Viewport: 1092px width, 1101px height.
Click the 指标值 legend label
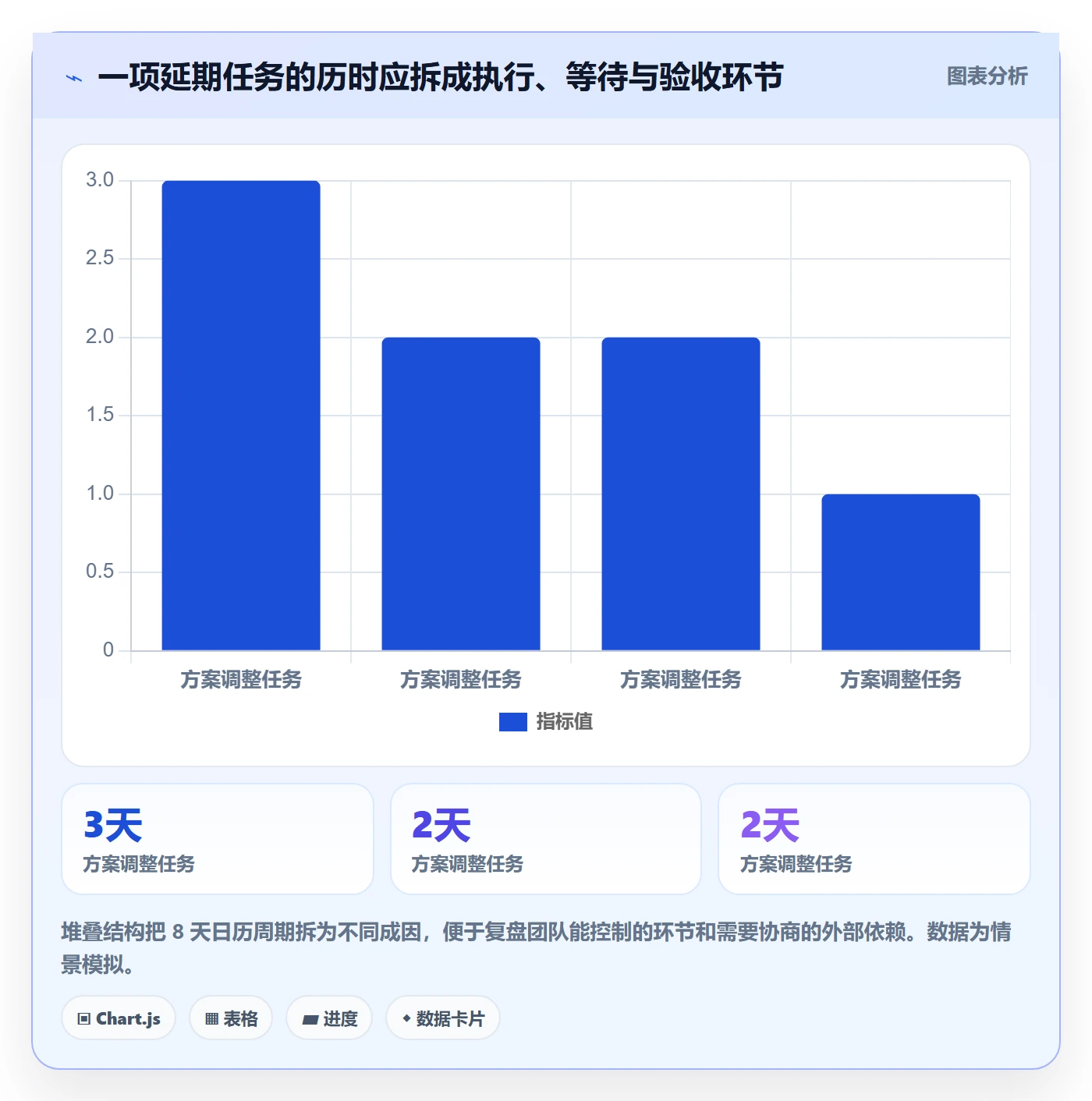[564, 722]
